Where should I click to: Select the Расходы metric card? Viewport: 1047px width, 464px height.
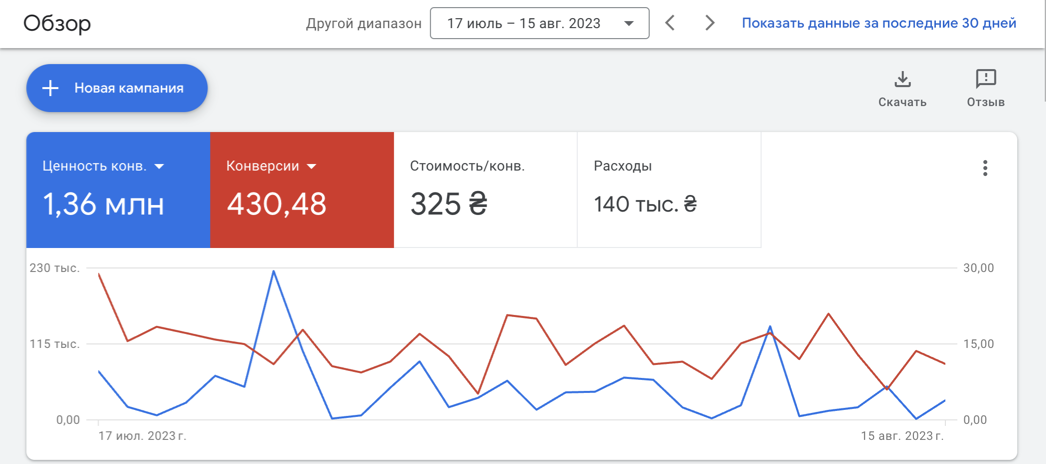tap(669, 190)
